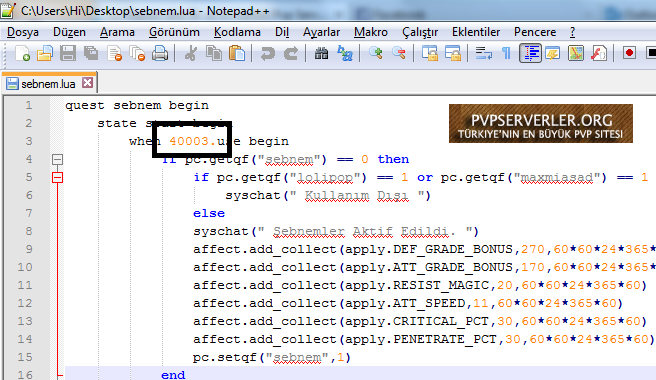Screen dimensions: 656x380
Task: Open the Düzen menu
Action: click(69, 32)
